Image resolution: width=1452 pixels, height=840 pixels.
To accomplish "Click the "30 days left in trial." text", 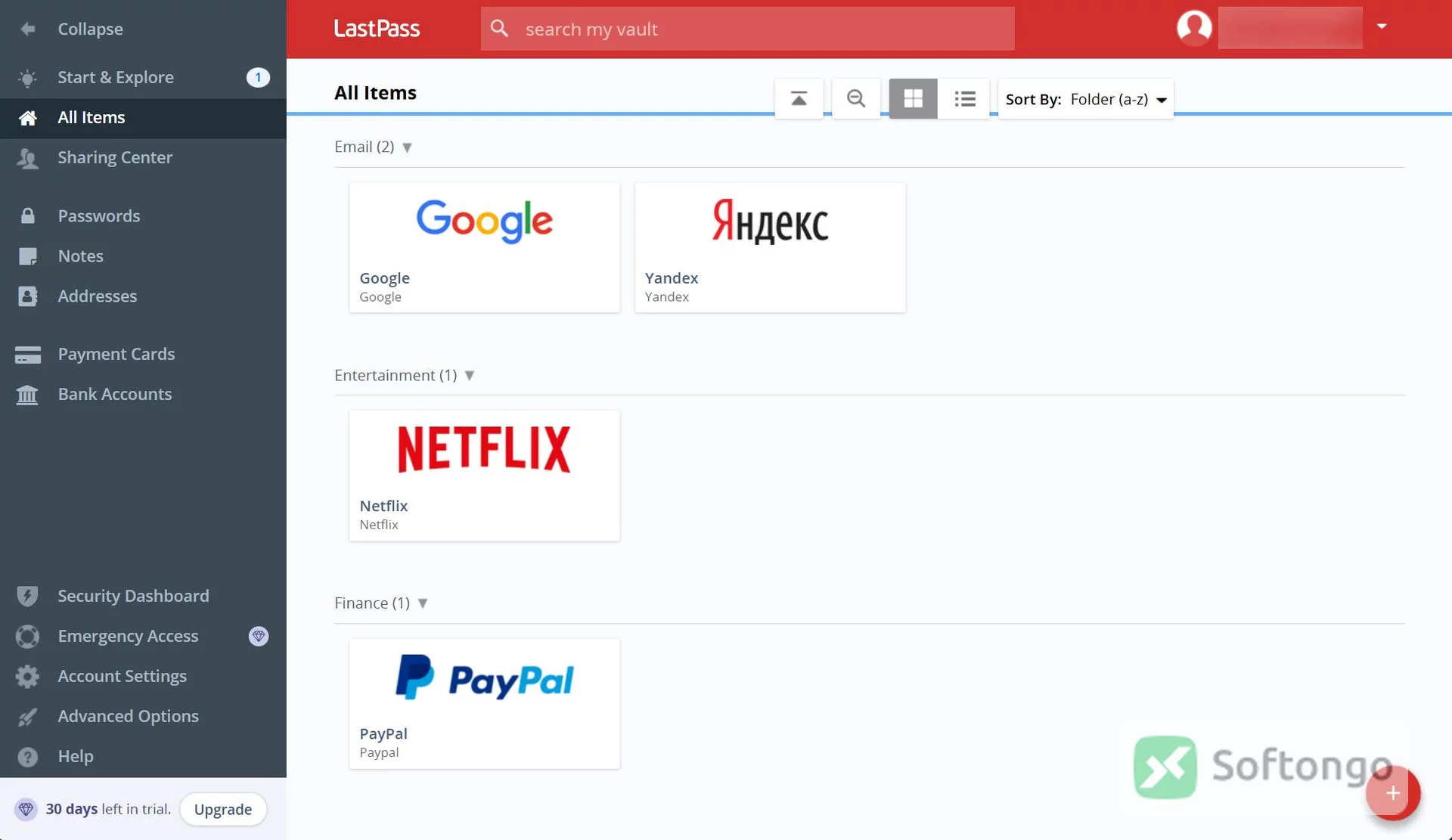I will pos(108,809).
